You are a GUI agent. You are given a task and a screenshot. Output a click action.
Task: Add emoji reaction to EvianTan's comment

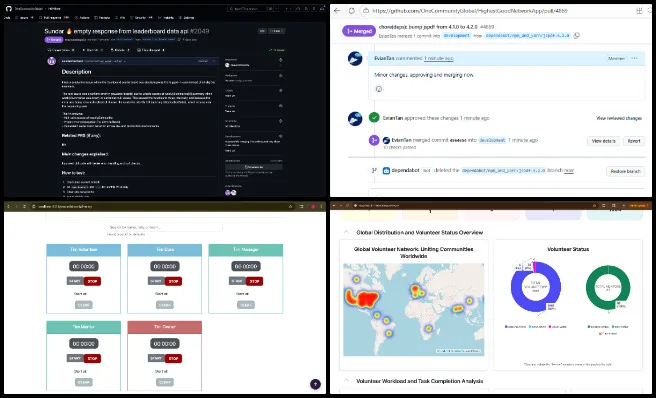379,89
